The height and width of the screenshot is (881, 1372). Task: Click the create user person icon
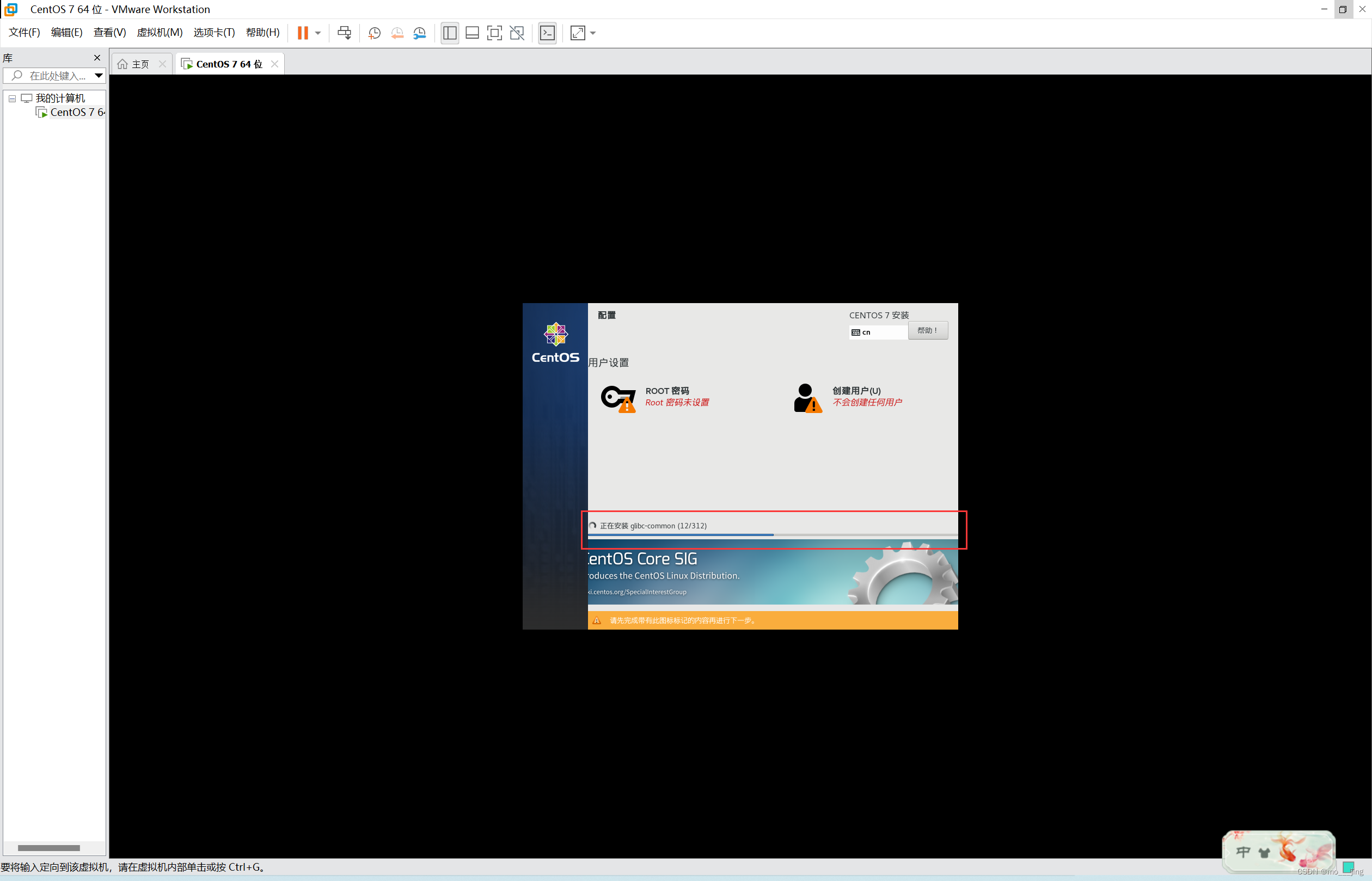point(807,398)
